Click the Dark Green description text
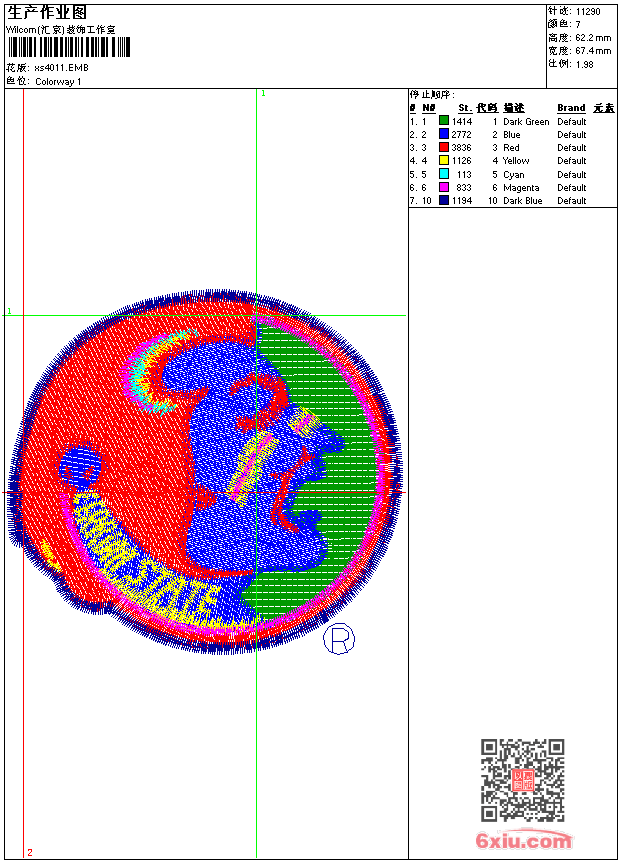The width and height of the screenshot is (620, 860). point(526,122)
